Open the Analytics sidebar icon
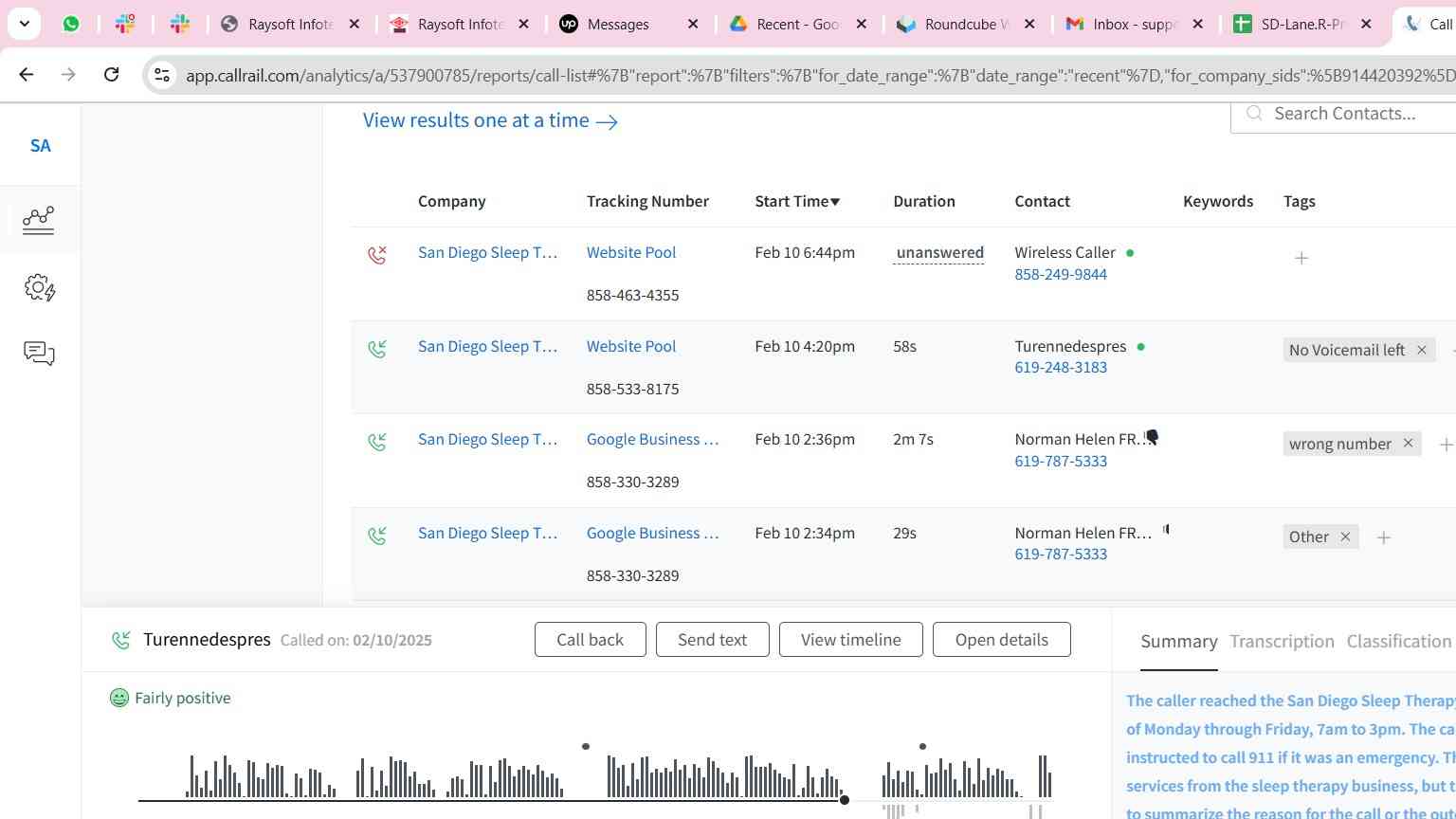The image size is (1456, 819). 39,220
